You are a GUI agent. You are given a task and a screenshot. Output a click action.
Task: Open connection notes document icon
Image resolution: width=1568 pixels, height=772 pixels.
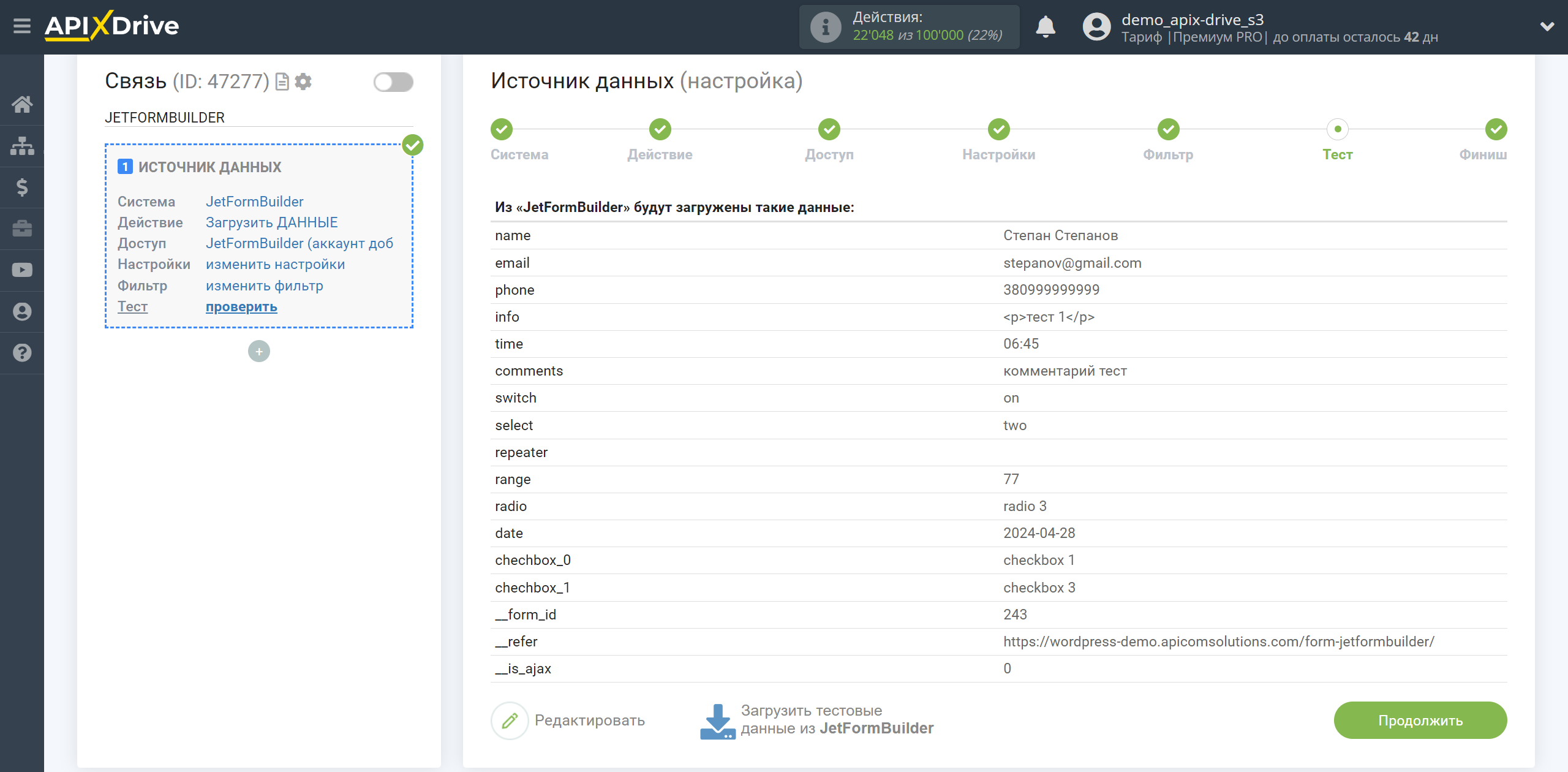[x=282, y=81]
